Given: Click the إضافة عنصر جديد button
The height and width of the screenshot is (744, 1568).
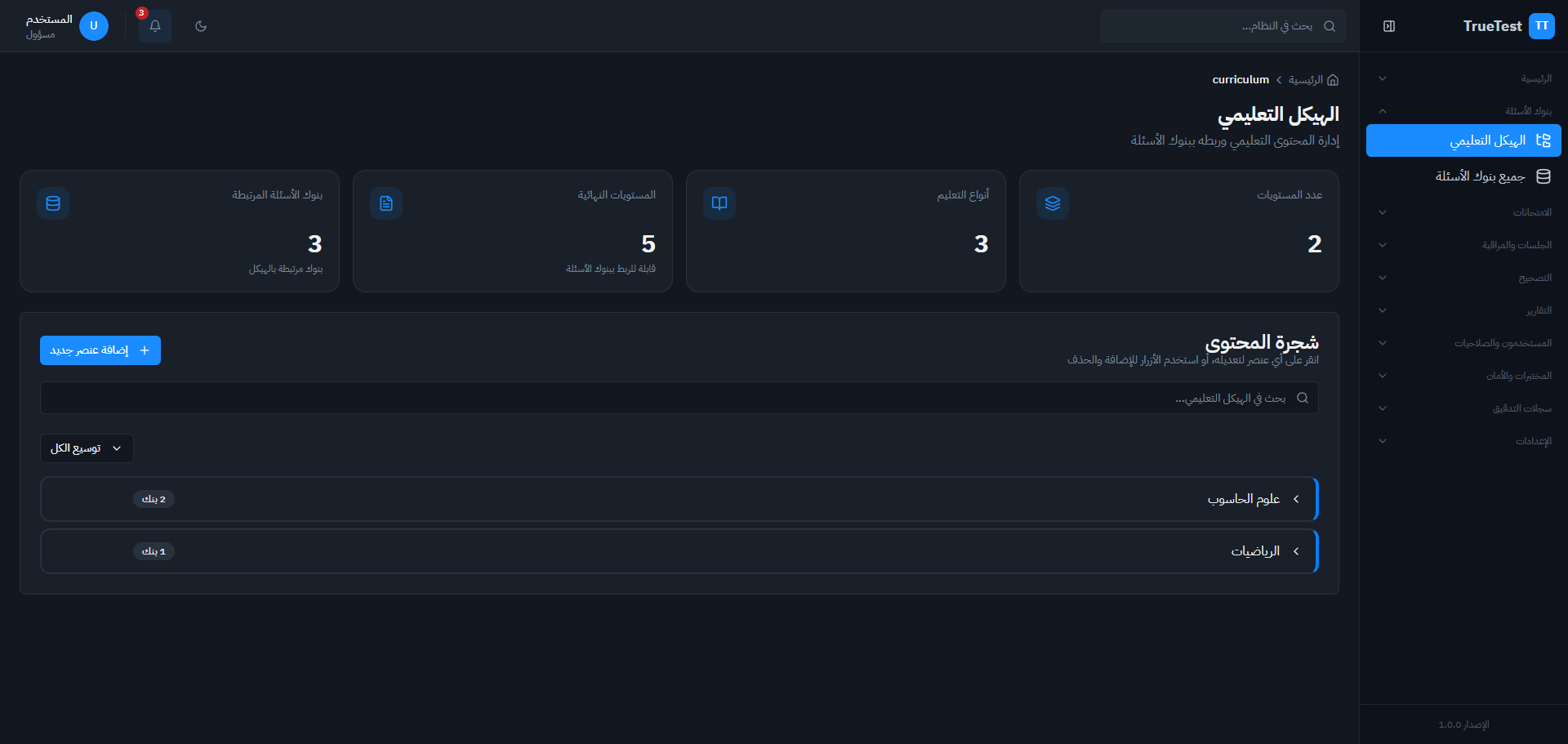Looking at the screenshot, I should coord(100,350).
